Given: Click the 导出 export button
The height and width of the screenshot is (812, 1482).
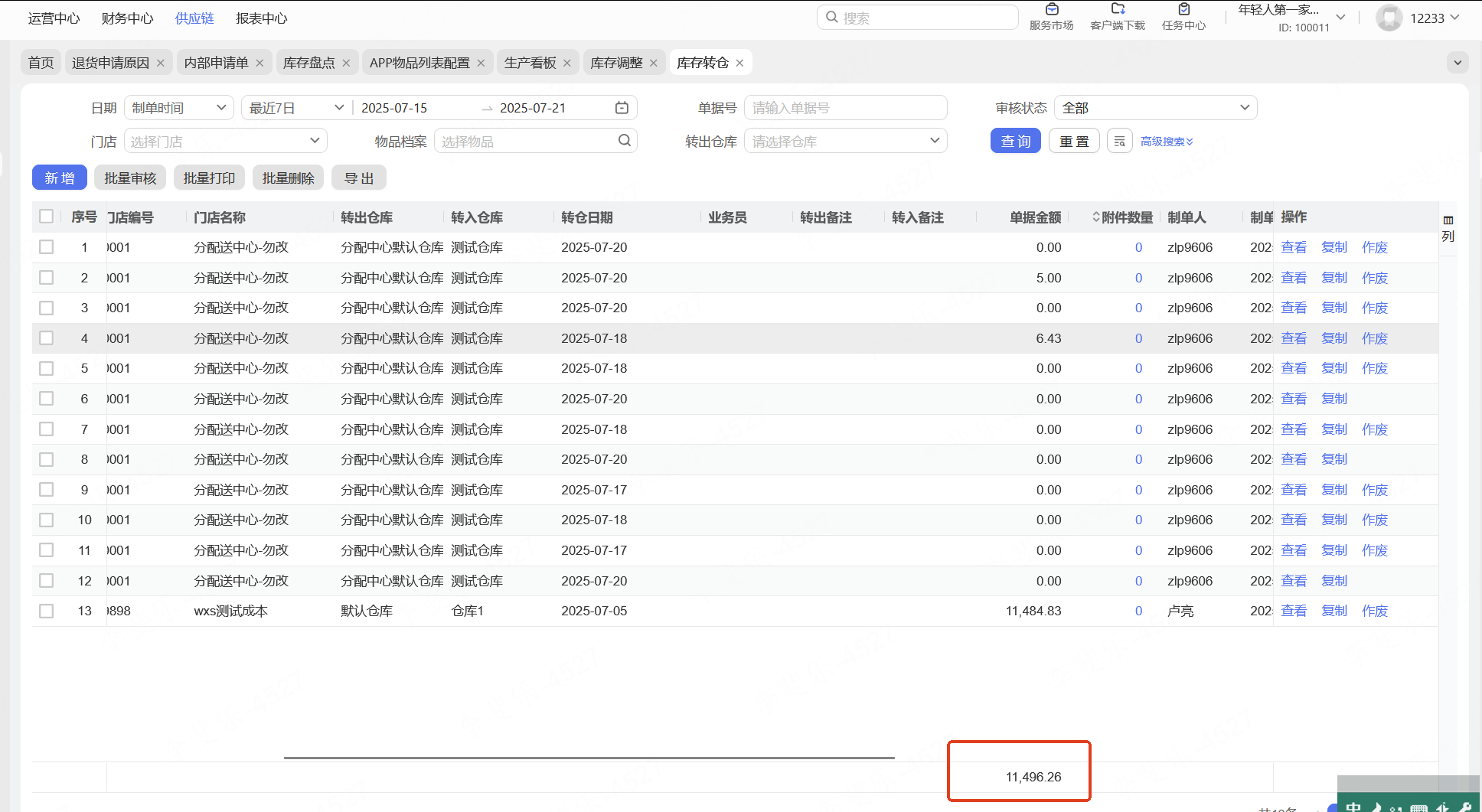Looking at the screenshot, I should click(x=359, y=178).
